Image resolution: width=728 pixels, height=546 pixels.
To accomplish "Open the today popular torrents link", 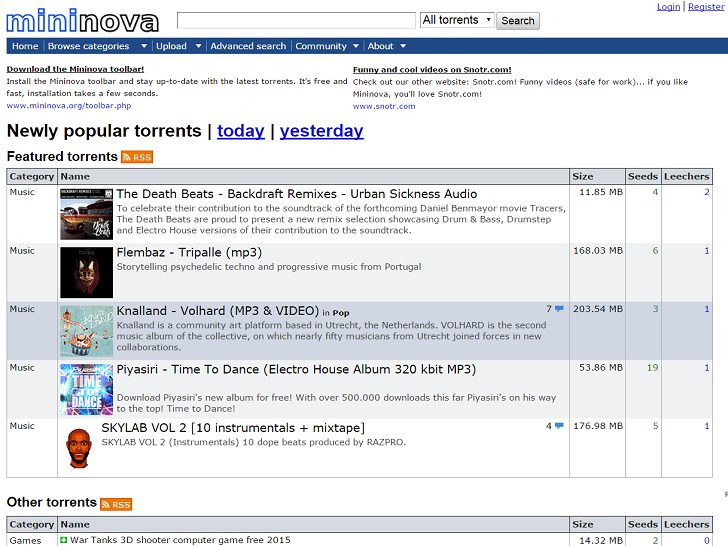I will [240, 131].
